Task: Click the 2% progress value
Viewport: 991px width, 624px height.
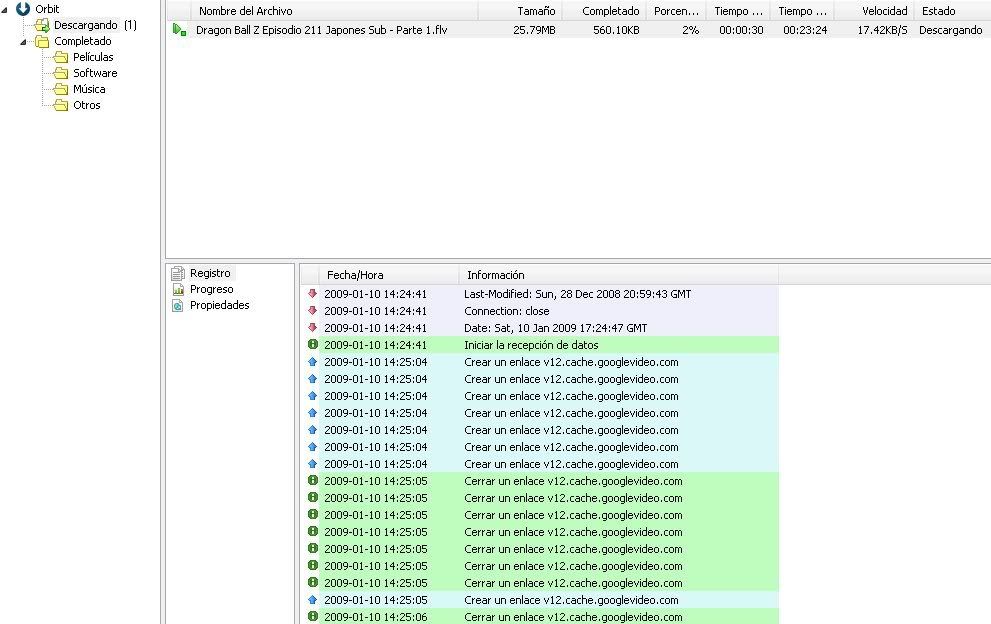Action: coord(691,30)
